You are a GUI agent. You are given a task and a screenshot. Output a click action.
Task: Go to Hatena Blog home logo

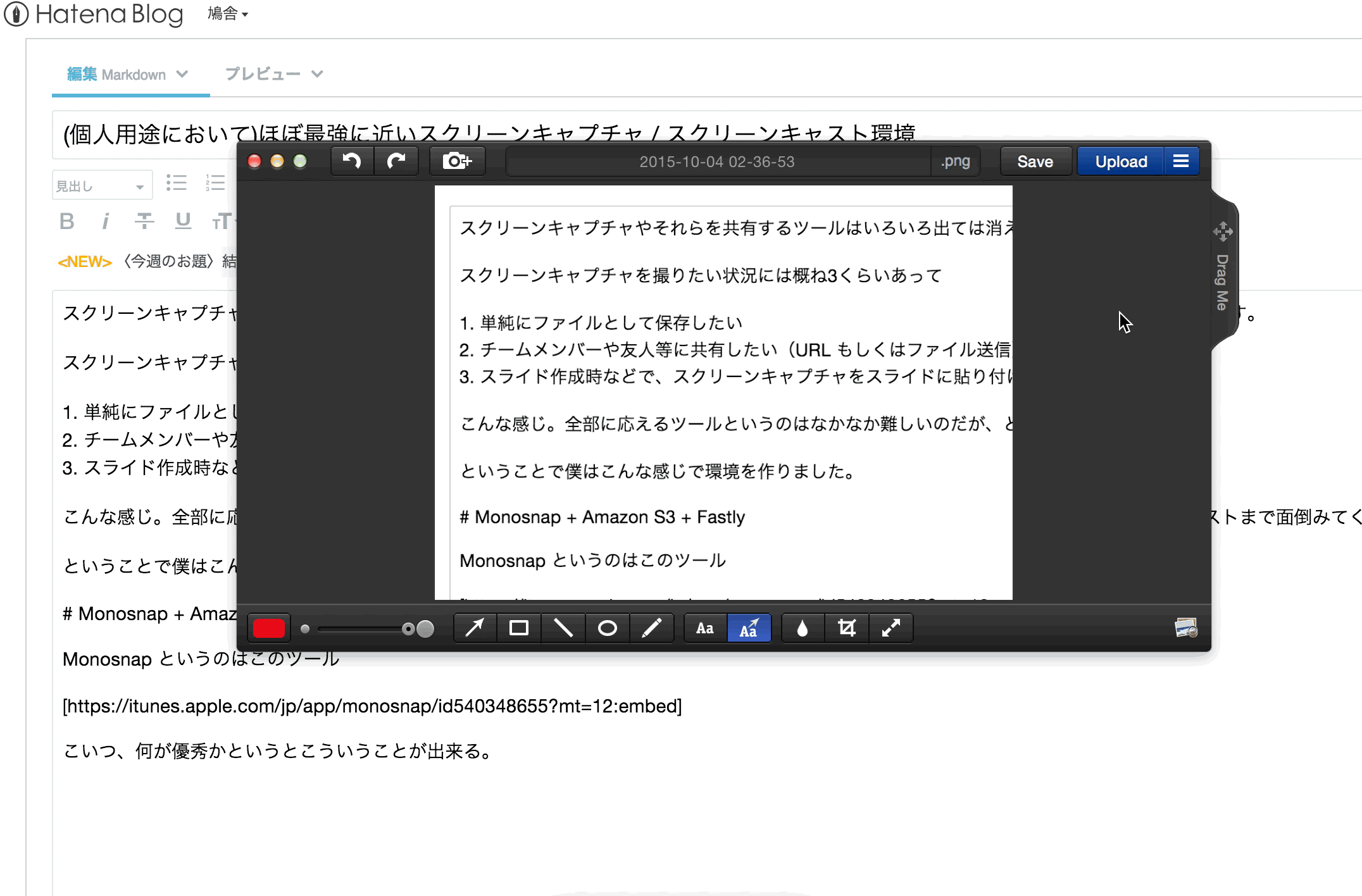[94, 14]
